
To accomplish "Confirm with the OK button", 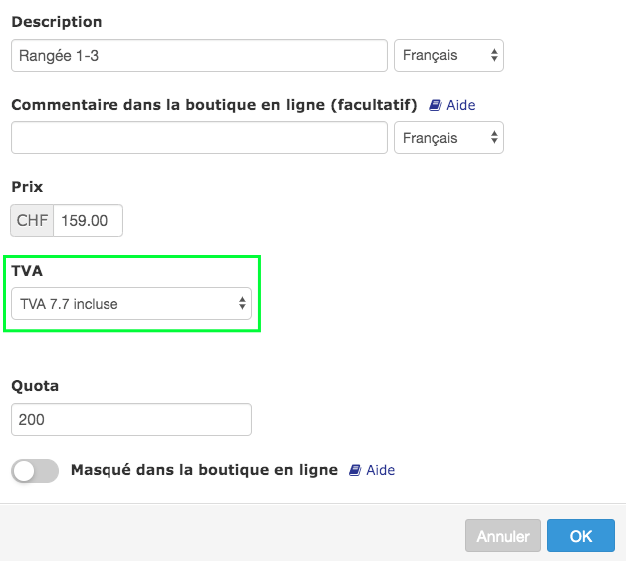I will pos(581,536).
